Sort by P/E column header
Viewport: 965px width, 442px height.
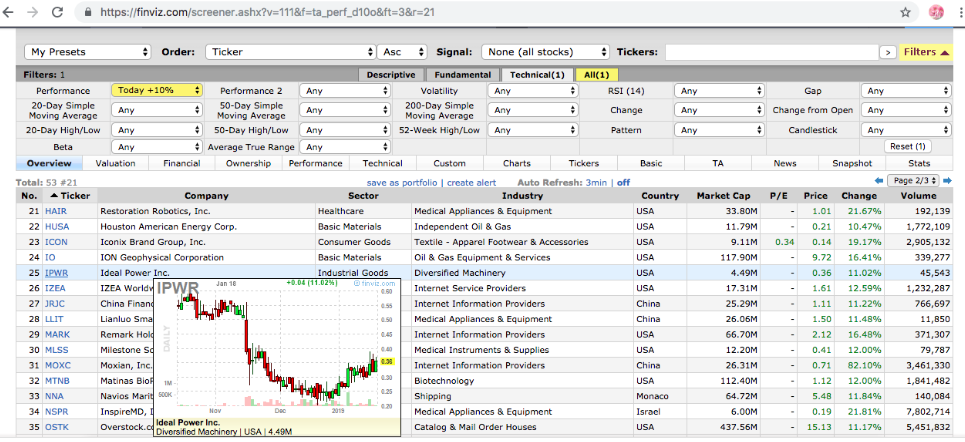779,196
